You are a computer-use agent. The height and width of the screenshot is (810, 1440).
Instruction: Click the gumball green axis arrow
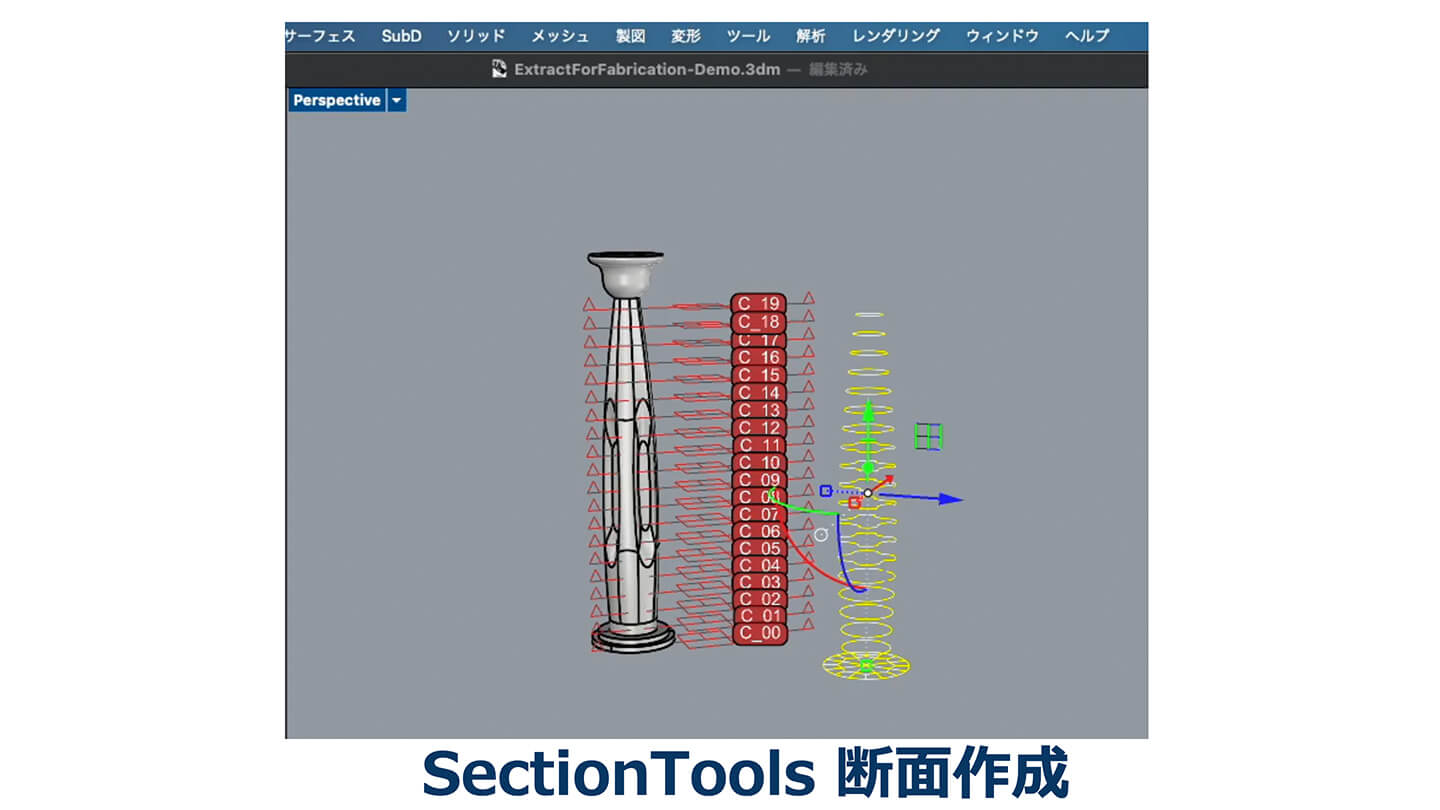869,410
